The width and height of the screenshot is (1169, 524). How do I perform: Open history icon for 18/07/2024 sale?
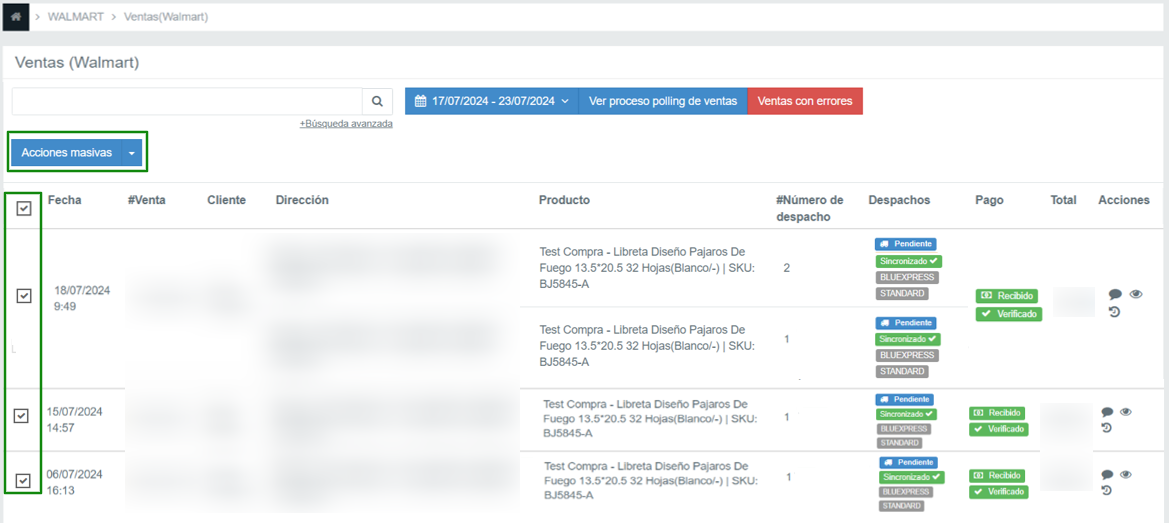coord(1115,312)
